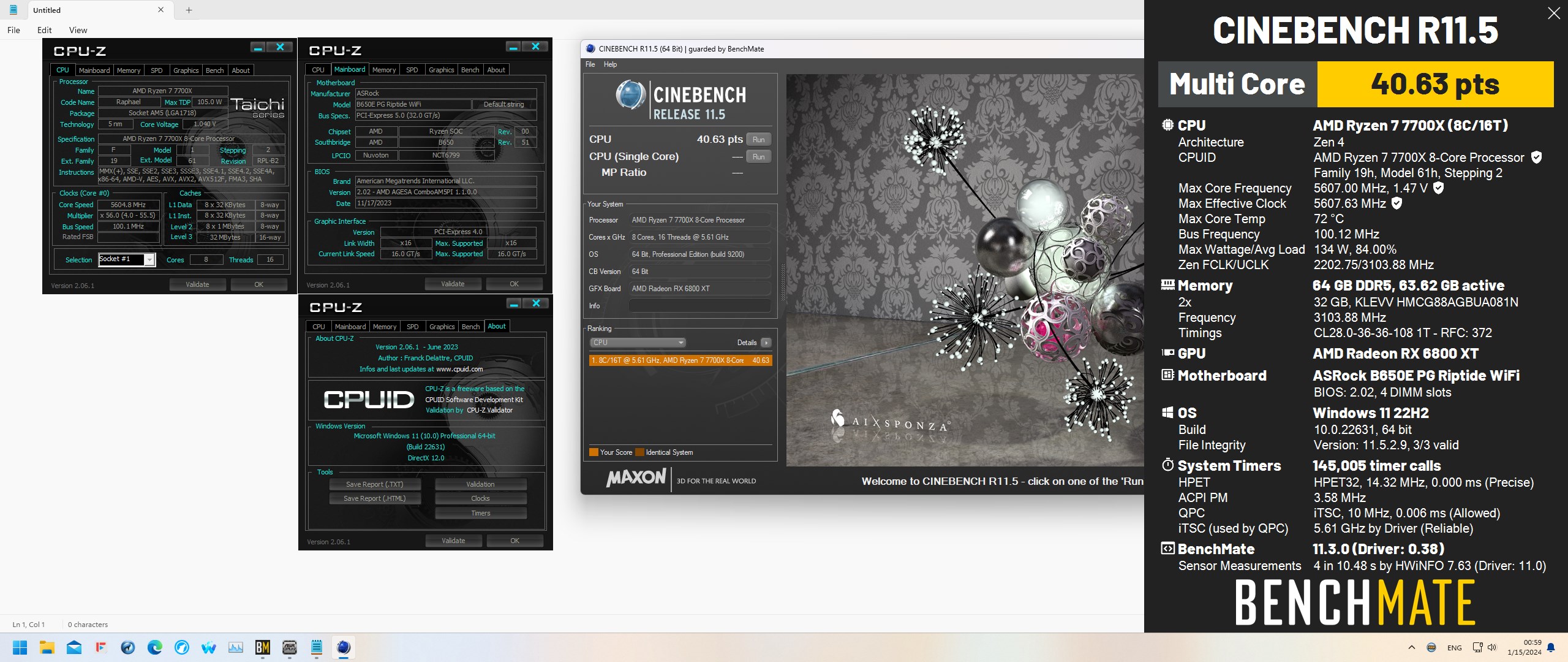Open Notepad File menu
1568x662 pixels.
pyautogui.click(x=13, y=30)
